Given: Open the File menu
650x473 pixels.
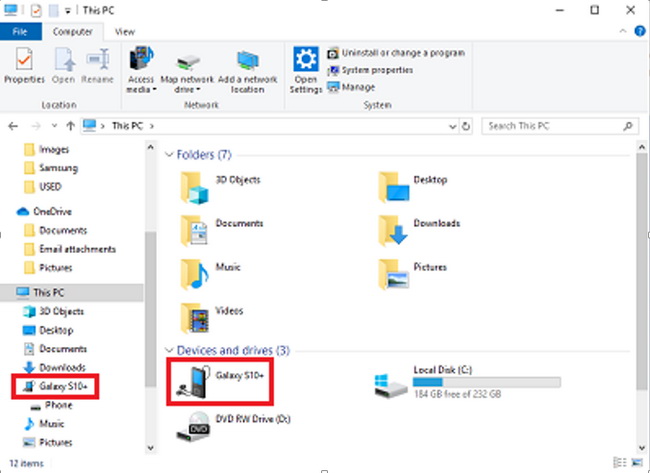Looking at the screenshot, I should coord(20,32).
